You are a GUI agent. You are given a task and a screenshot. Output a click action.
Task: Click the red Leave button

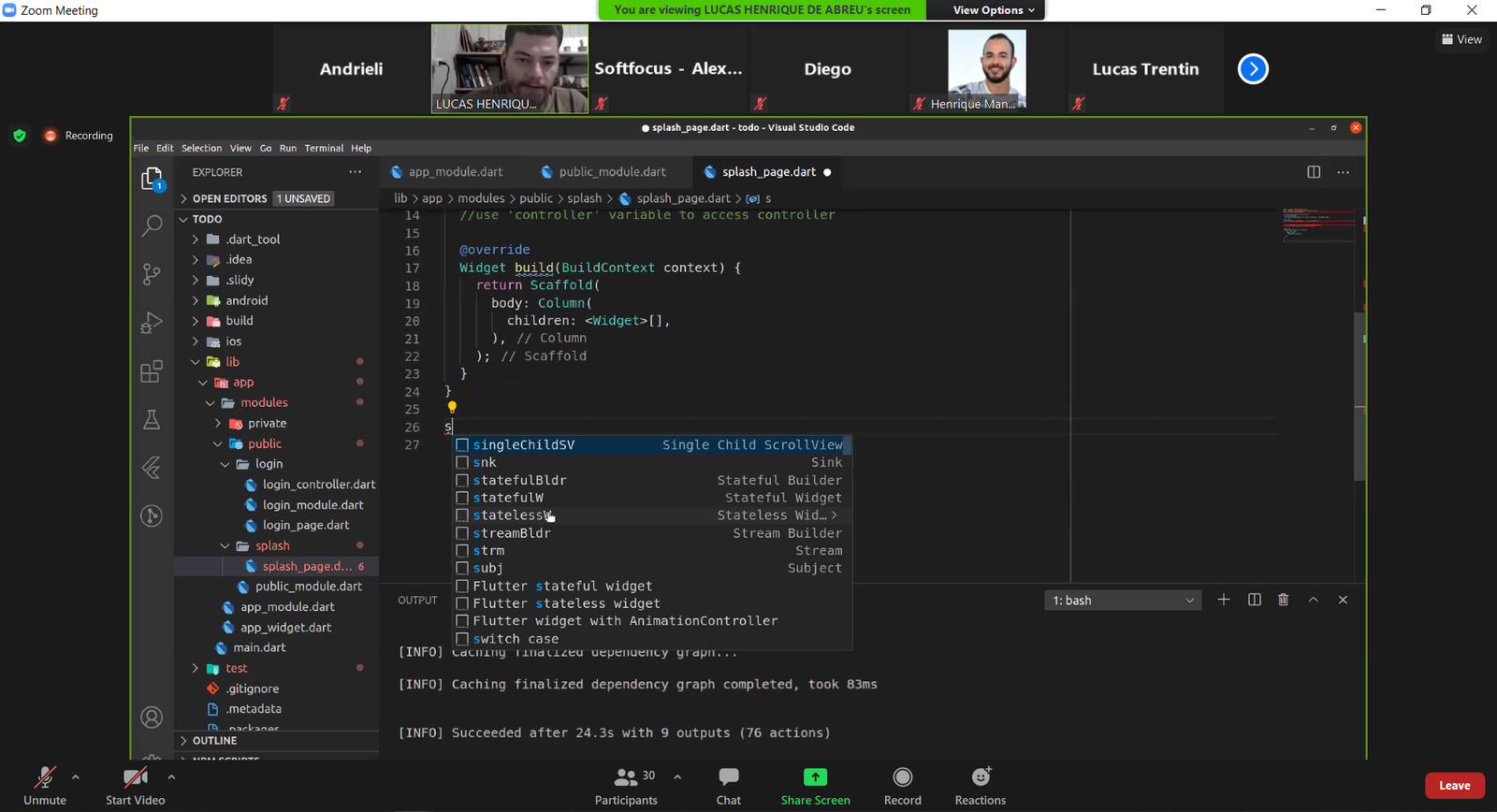pyautogui.click(x=1454, y=786)
